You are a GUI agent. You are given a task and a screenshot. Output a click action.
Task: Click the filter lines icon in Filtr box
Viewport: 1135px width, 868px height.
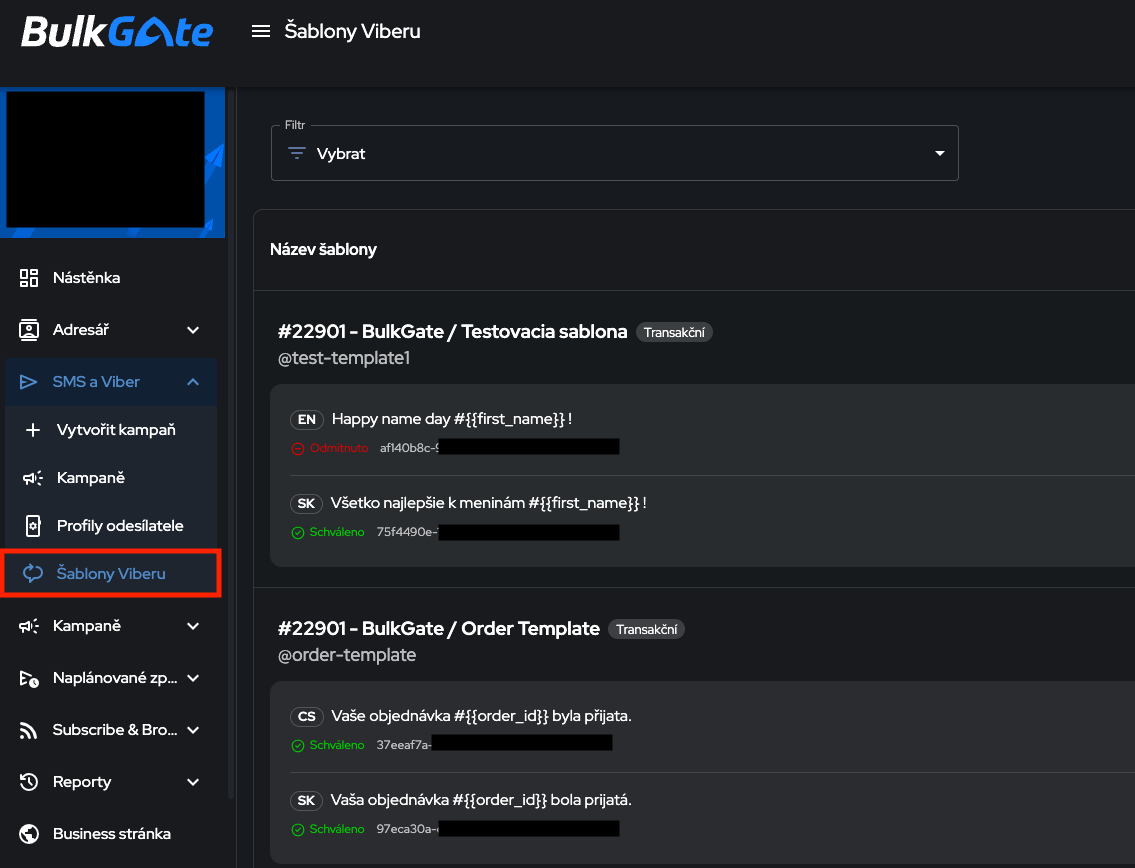(297, 153)
